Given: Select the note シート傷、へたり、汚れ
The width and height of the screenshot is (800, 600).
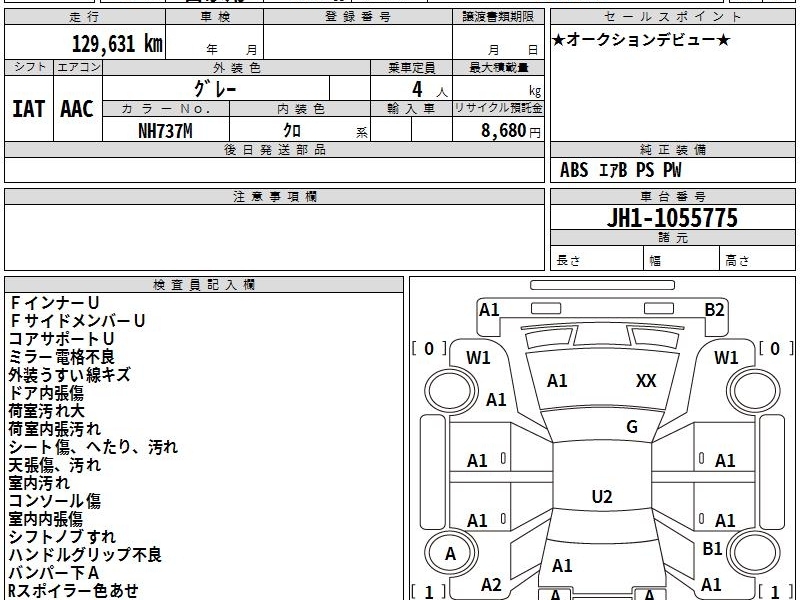Looking at the screenshot, I should click(93, 447).
